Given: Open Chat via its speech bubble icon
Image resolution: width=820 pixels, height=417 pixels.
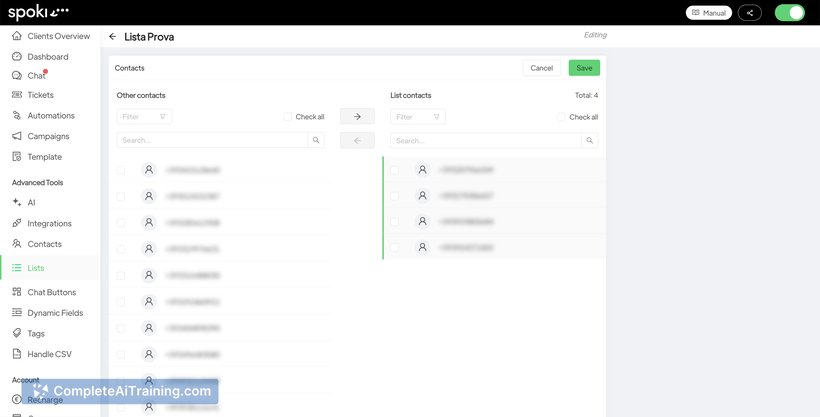Looking at the screenshot, I should (17, 76).
